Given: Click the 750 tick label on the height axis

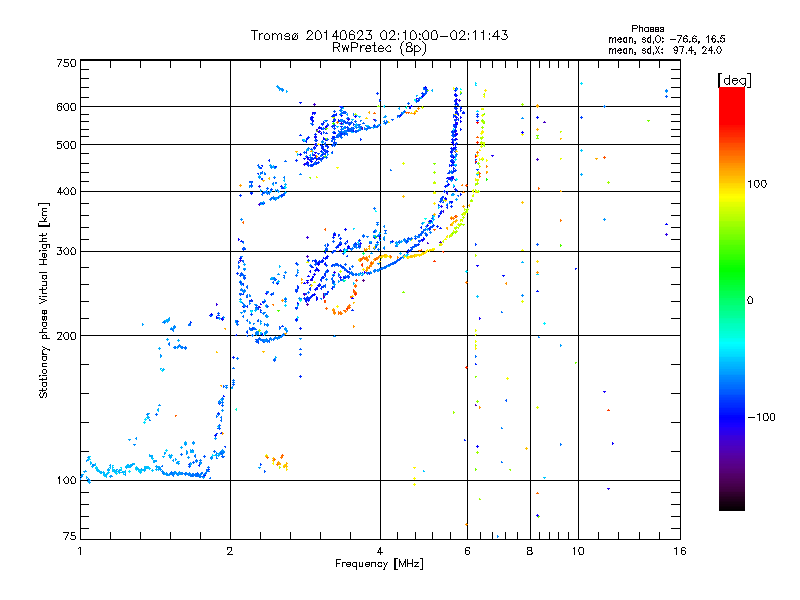Looking at the screenshot, I should [66, 63].
